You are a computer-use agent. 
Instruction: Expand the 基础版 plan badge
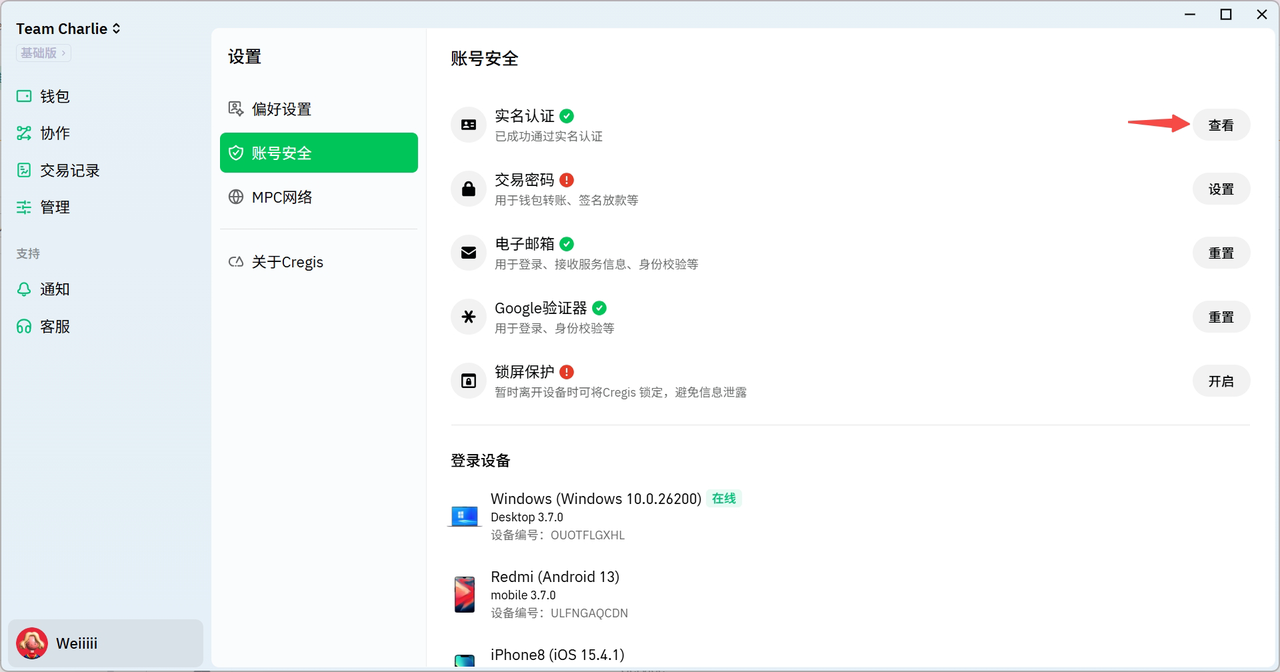[x=43, y=53]
